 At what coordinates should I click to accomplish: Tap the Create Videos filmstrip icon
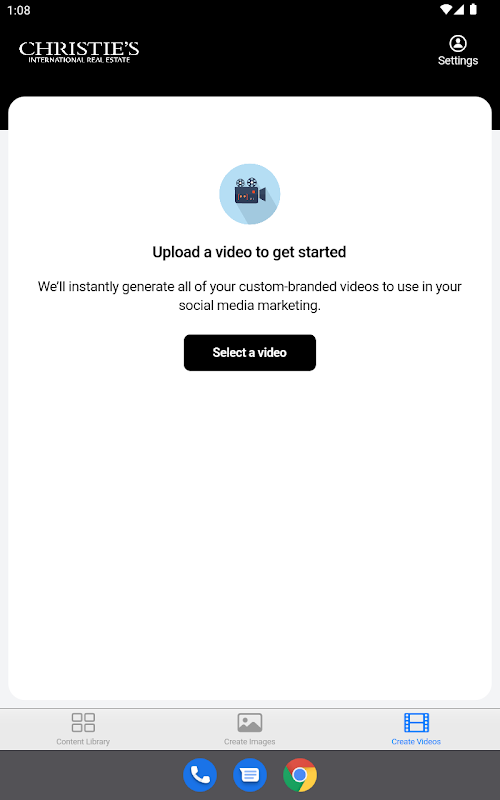pyautogui.click(x=416, y=722)
